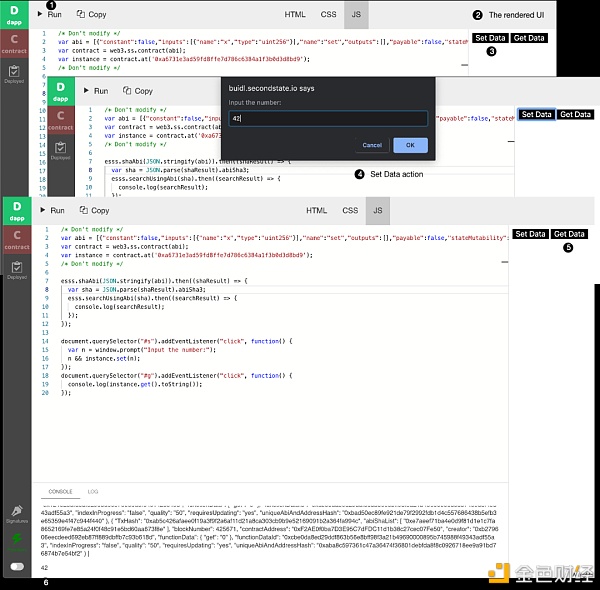Click the minus collapse mark in bottom editor
Viewport: 600px width, 590px height.
(x=505, y=262)
